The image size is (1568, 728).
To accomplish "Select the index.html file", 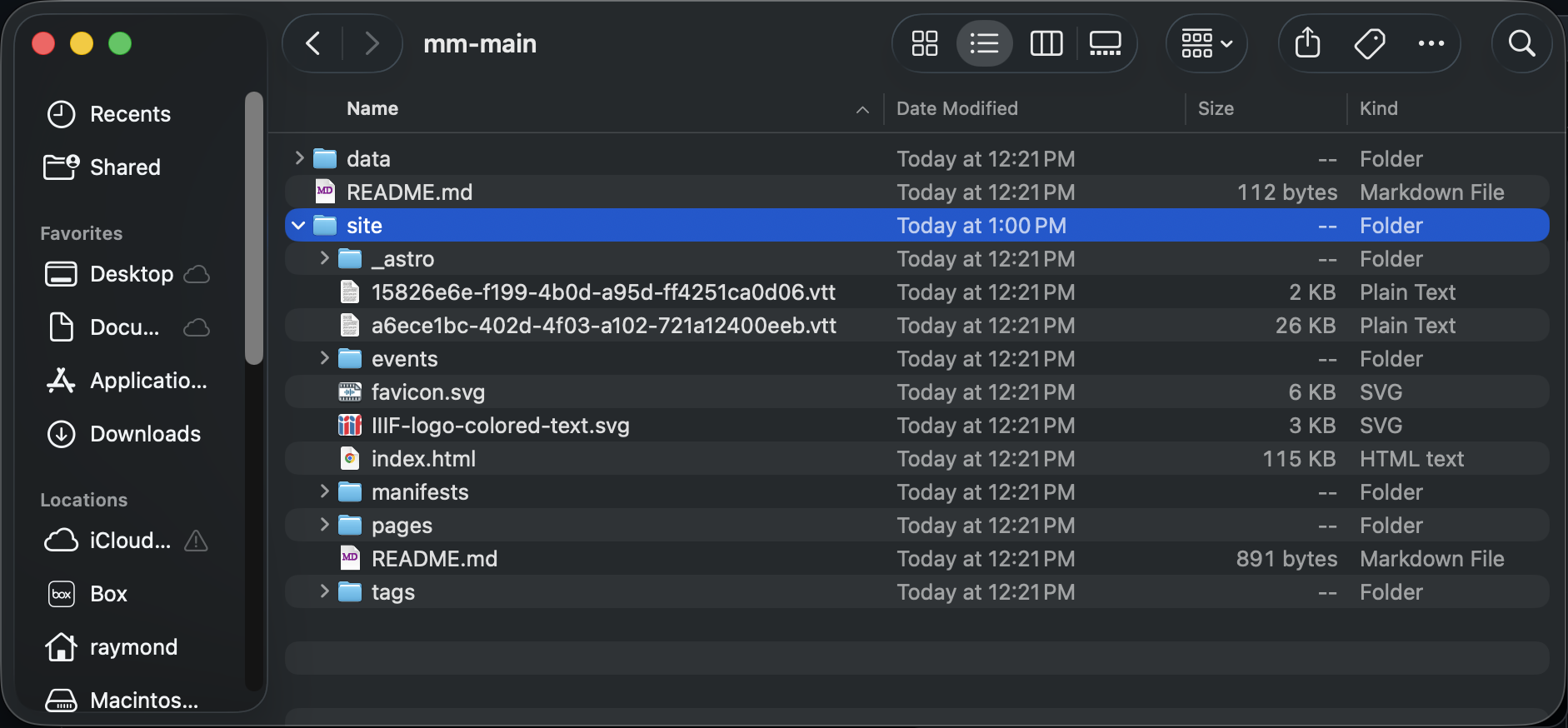I will point(423,459).
